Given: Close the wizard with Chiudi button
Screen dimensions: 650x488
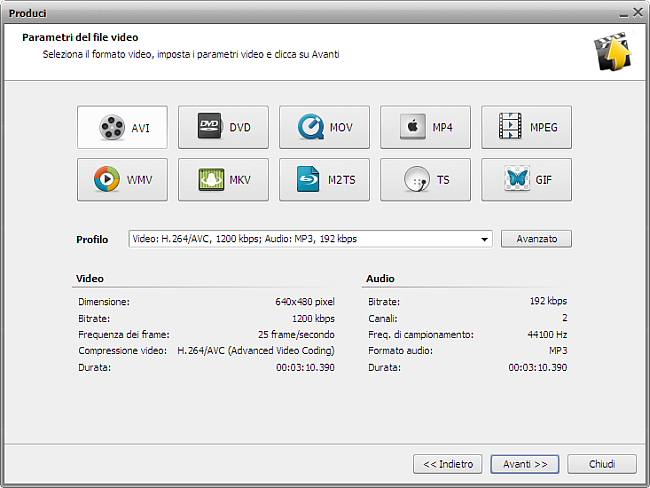Looking at the screenshot, I should [x=602, y=464].
